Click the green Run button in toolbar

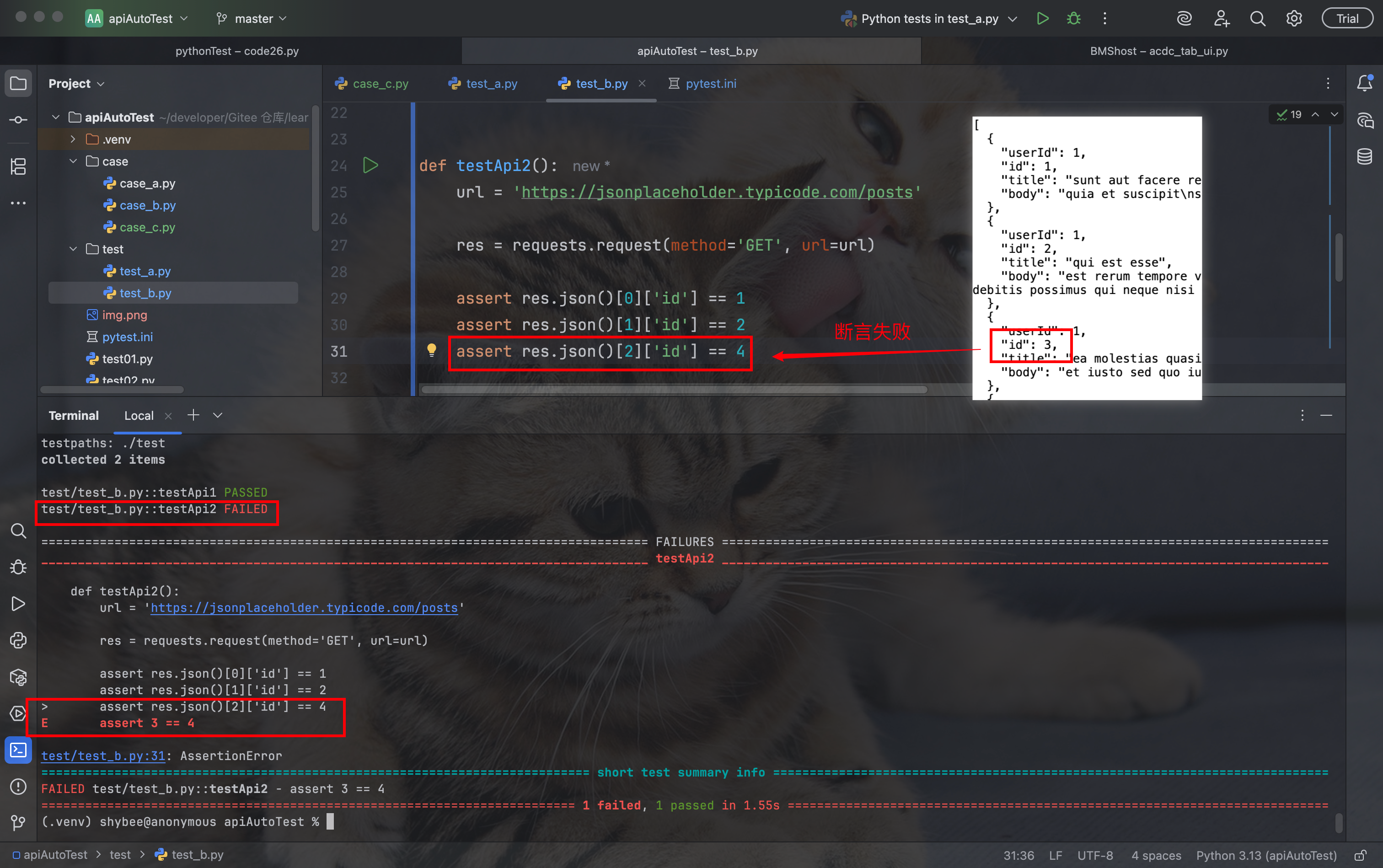click(1043, 18)
